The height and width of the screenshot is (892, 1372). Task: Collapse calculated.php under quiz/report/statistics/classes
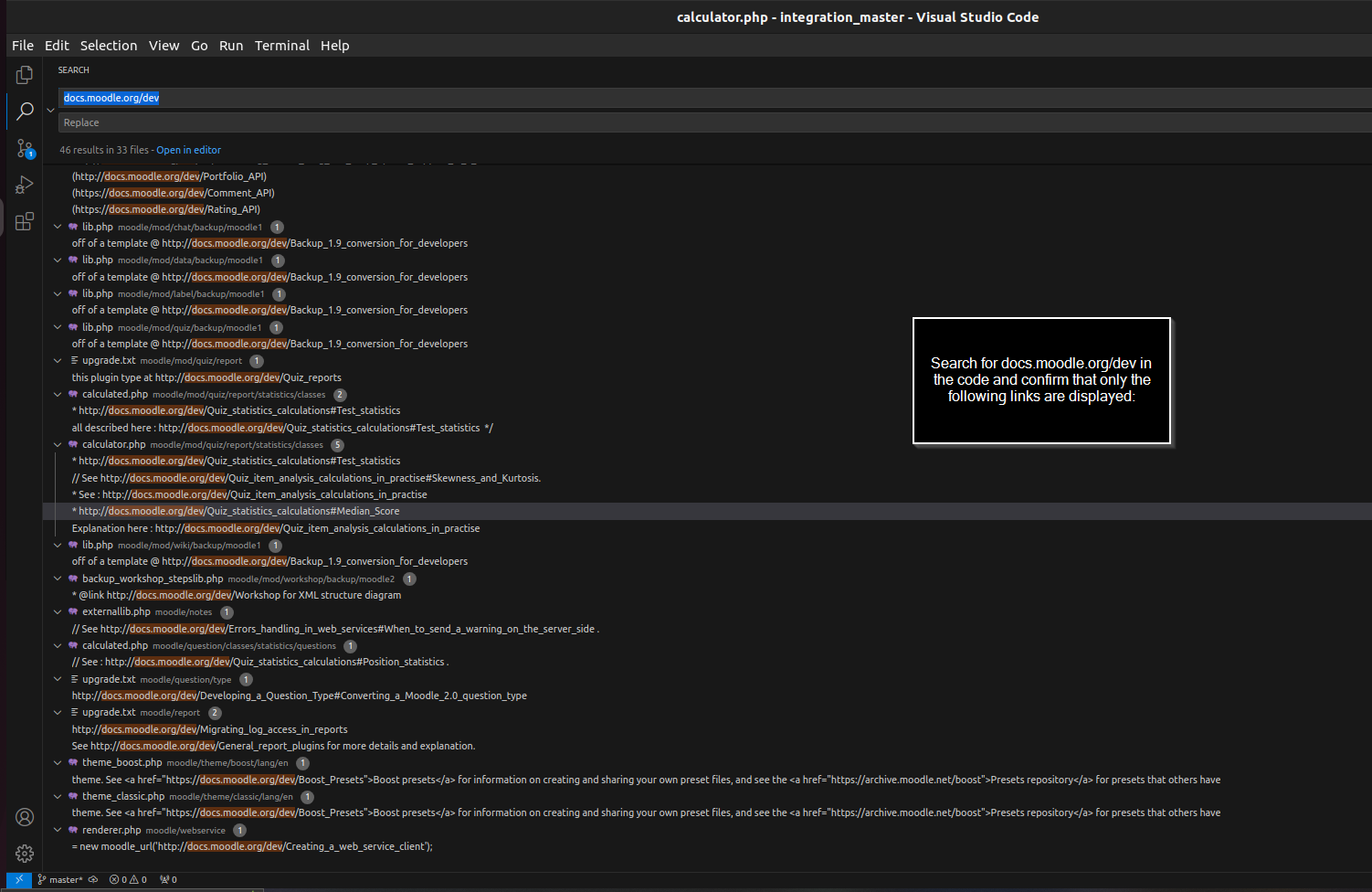click(58, 394)
